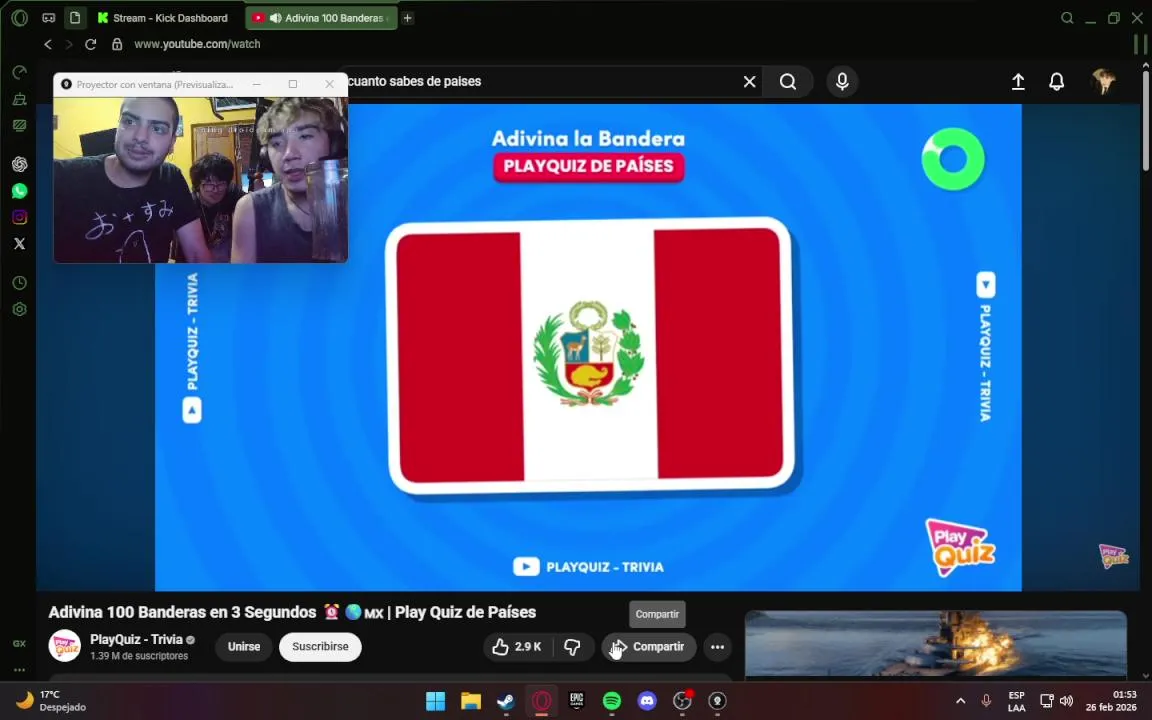Click the GX icon in the sidebar
1152x720 pixels.
(x=20, y=644)
